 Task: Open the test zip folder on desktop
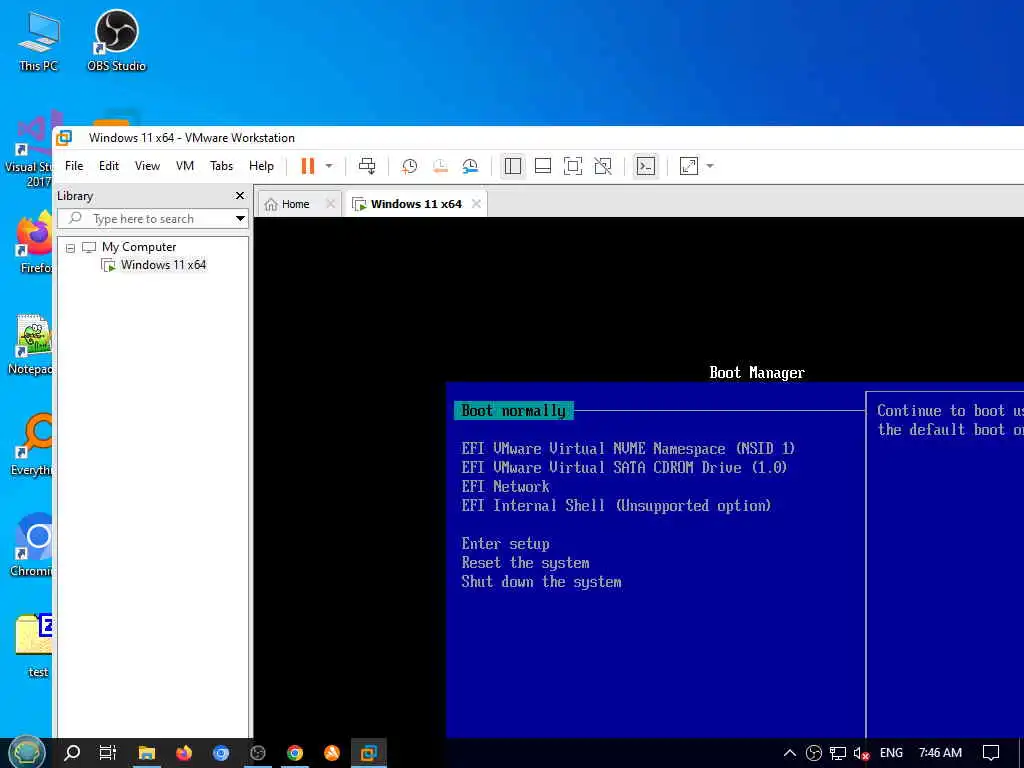(x=34, y=645)
